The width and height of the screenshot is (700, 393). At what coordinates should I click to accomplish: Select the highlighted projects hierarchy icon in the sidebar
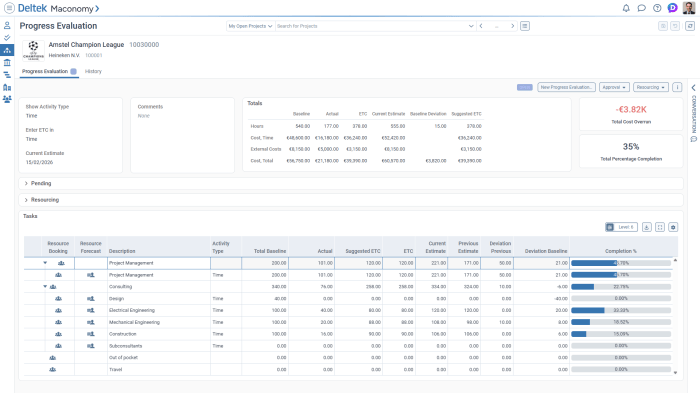pyautogui.click(x=7, y=50)
